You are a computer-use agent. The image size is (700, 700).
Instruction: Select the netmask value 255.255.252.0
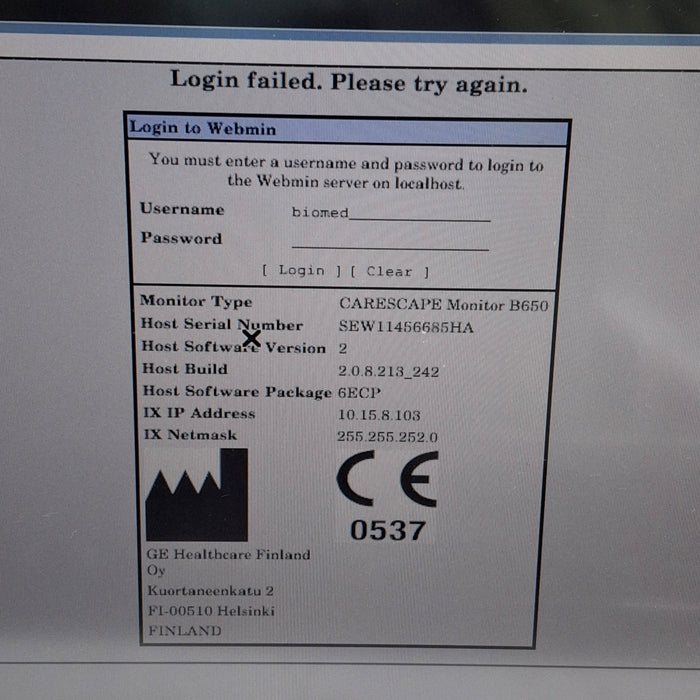[x=387, y=437]
